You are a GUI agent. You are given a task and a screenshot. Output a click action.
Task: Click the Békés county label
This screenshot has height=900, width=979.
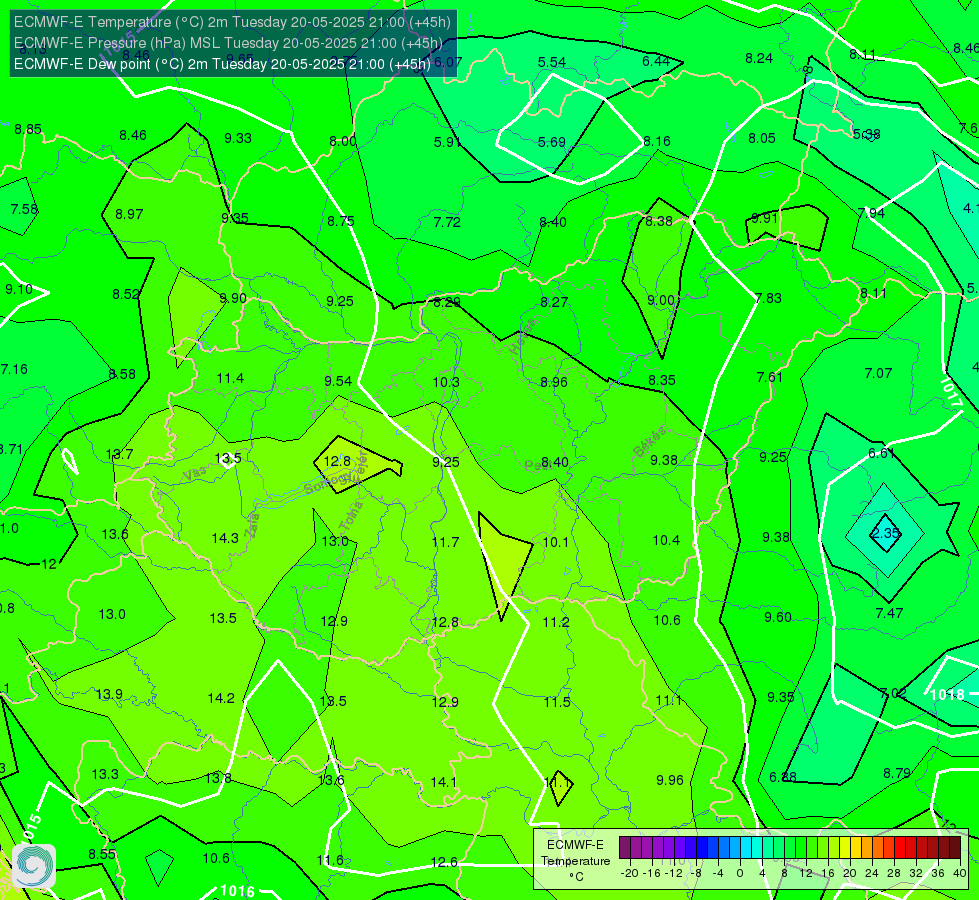click(650, 442)
